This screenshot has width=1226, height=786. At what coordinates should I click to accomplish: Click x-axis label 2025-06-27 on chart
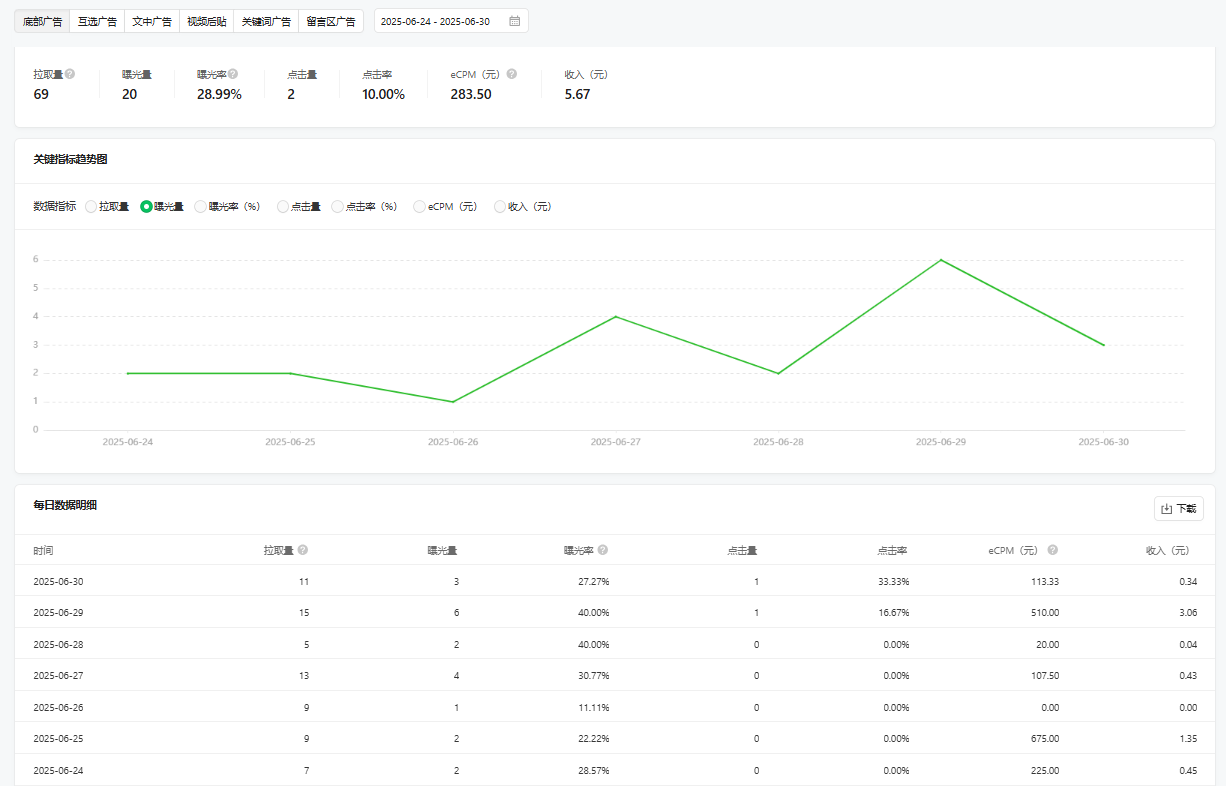(x=615, y=441)
